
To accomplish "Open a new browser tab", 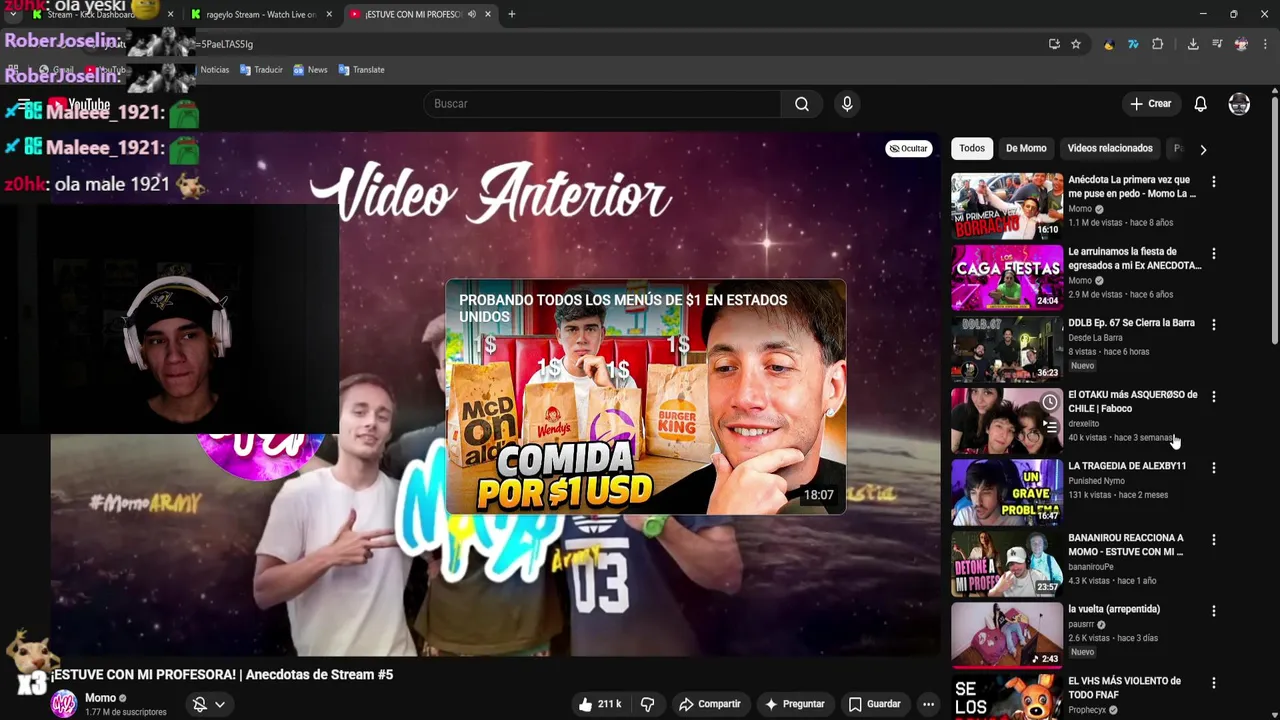I will (x=511, y=14).
